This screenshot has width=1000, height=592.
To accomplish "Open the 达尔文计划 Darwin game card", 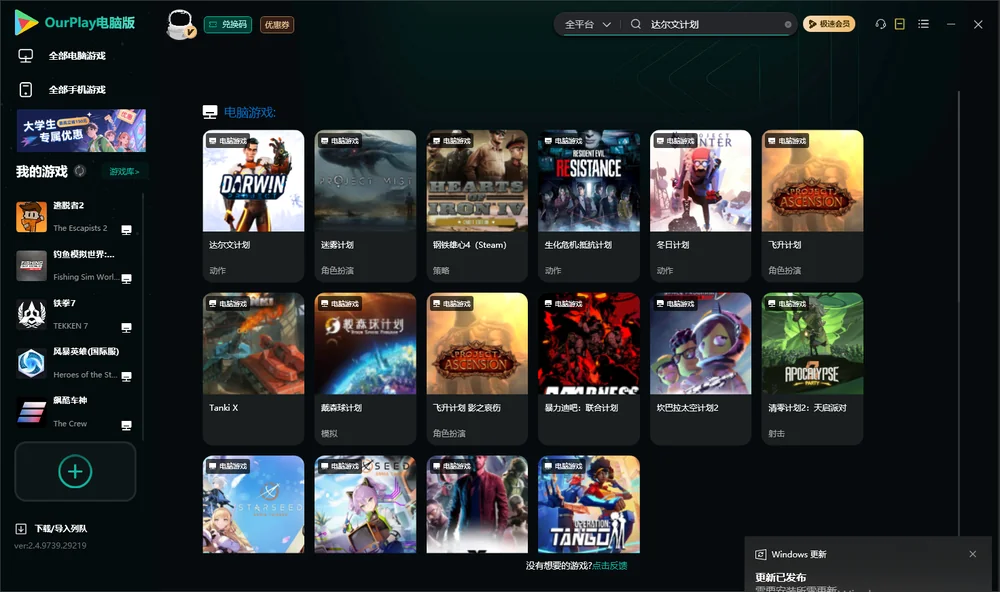I will [x=253, y=205].
